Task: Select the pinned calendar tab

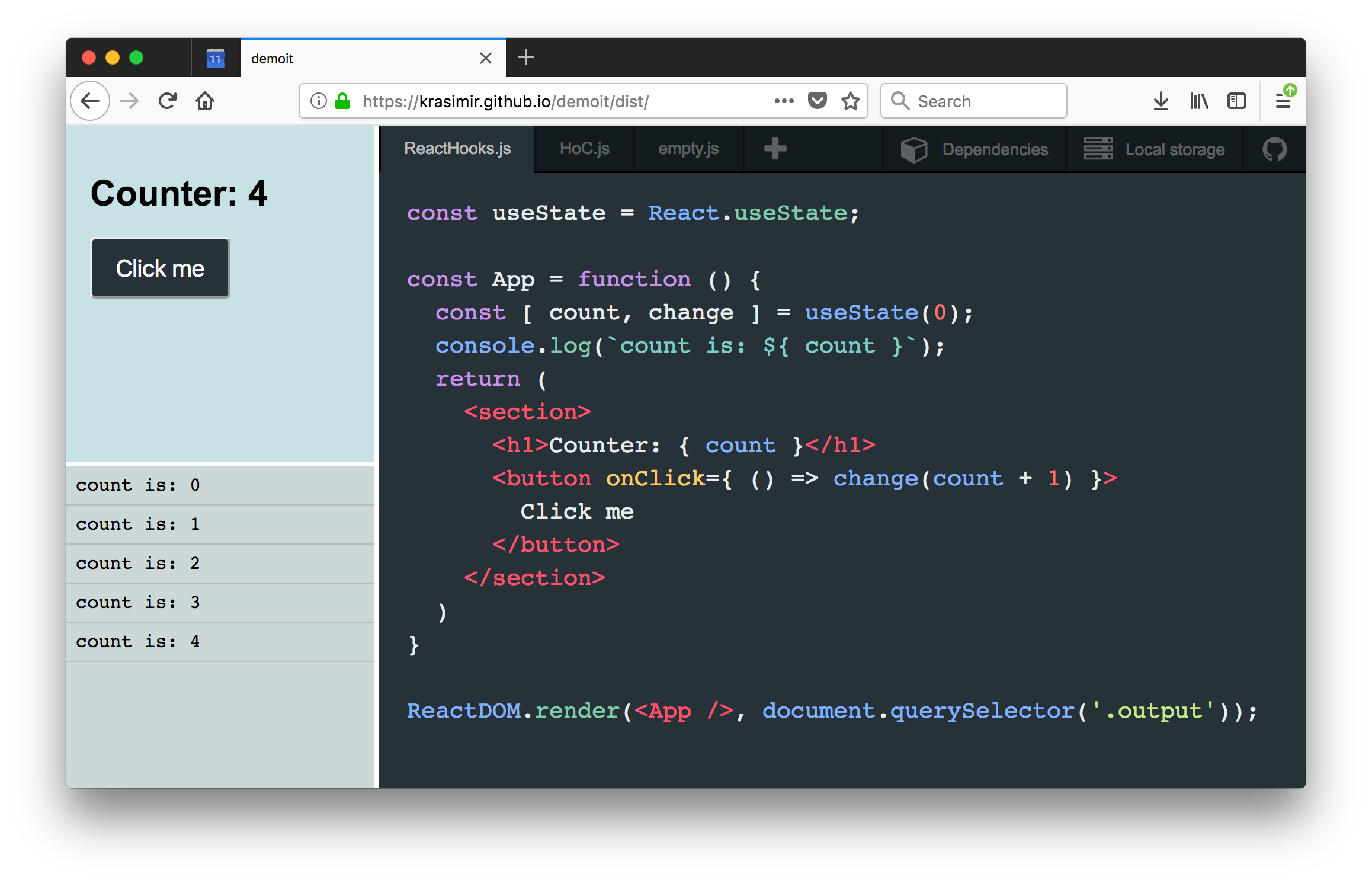Action: pos(216,58)
